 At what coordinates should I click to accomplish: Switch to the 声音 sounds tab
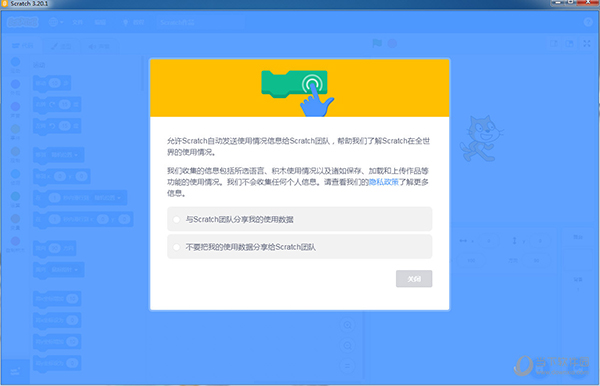pos(99,46)
